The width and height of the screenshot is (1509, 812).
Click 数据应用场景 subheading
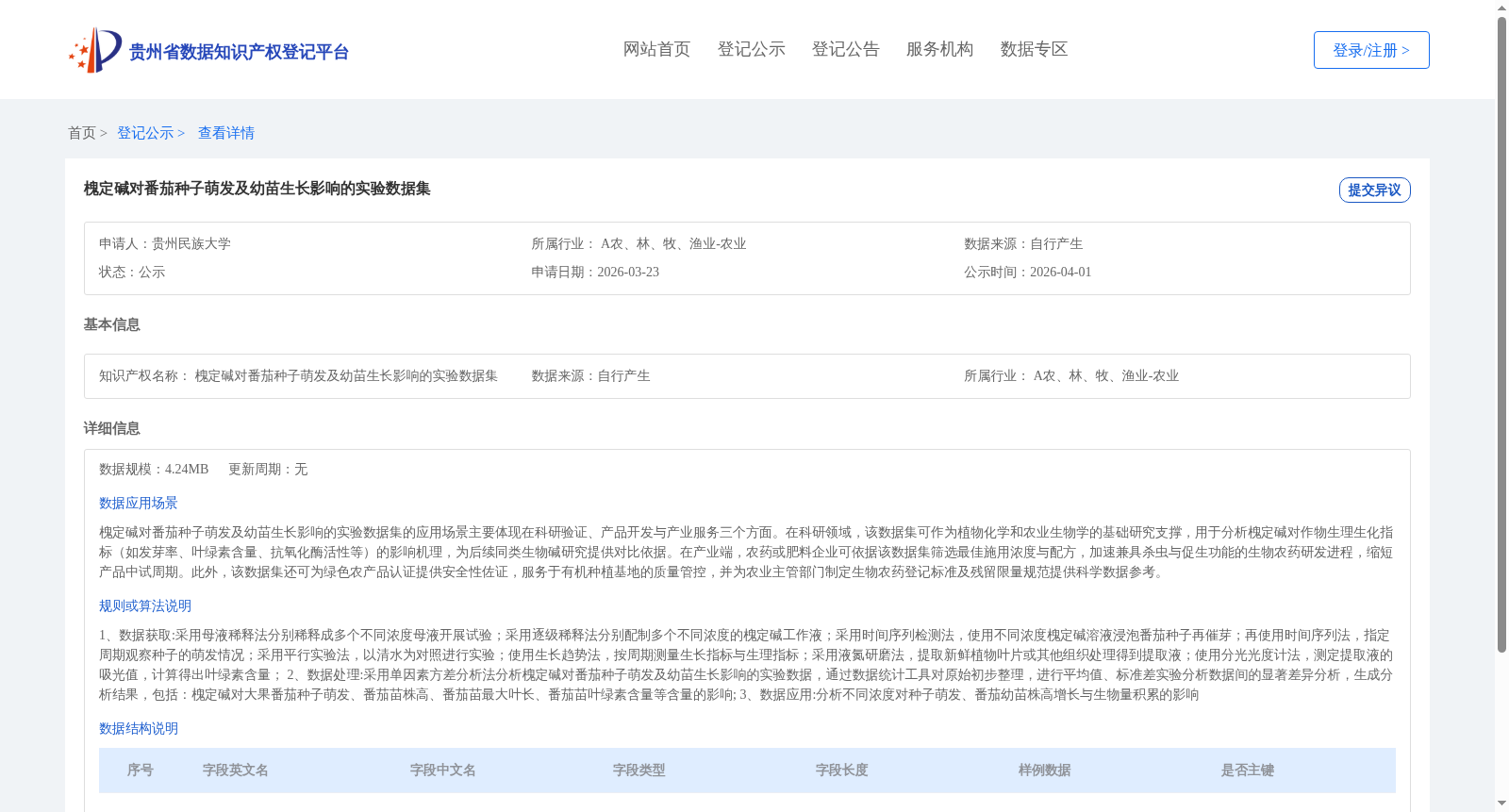point(139,503)
